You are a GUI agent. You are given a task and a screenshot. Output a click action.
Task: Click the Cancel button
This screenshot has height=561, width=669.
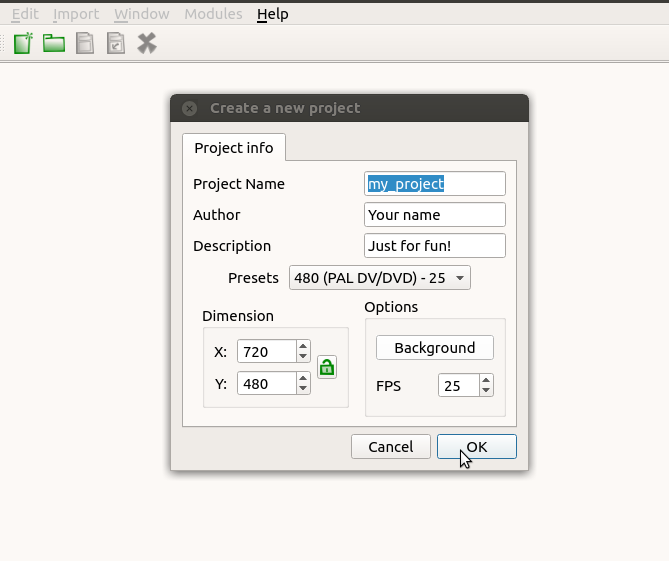pyautogui.click(x=391, y=447)
